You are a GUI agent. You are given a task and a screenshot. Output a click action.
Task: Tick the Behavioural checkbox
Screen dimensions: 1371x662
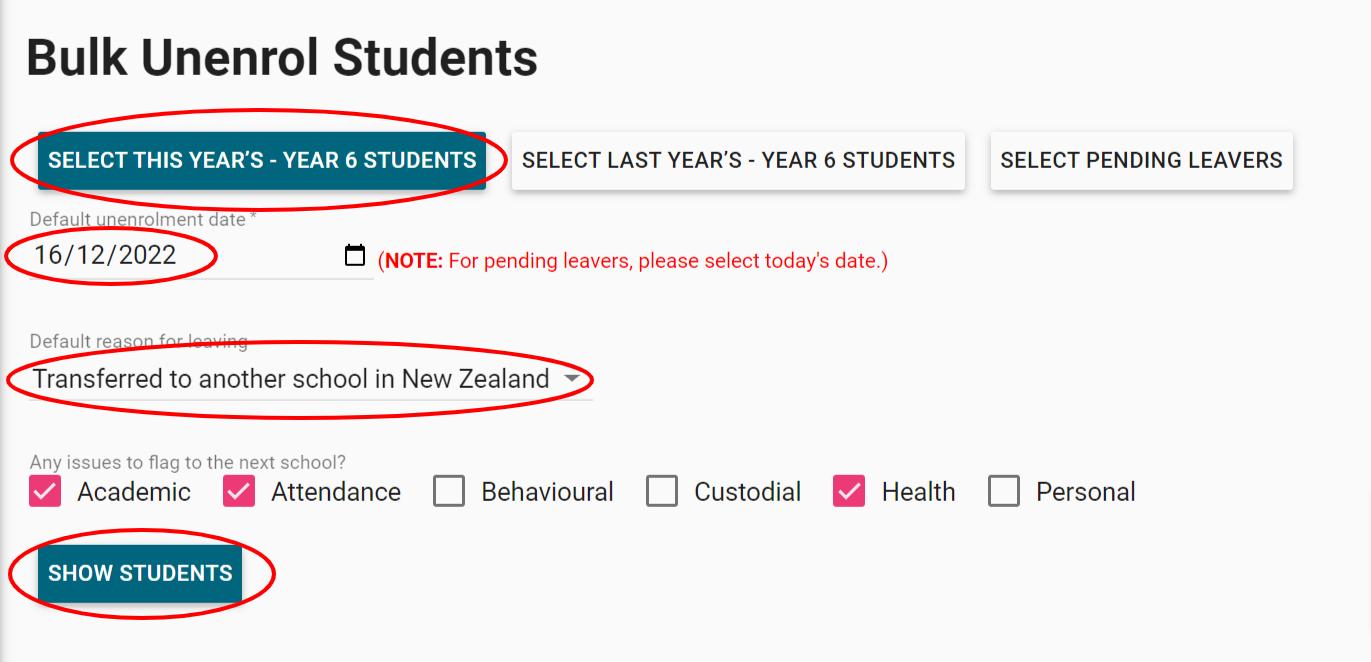coord(449,492)
